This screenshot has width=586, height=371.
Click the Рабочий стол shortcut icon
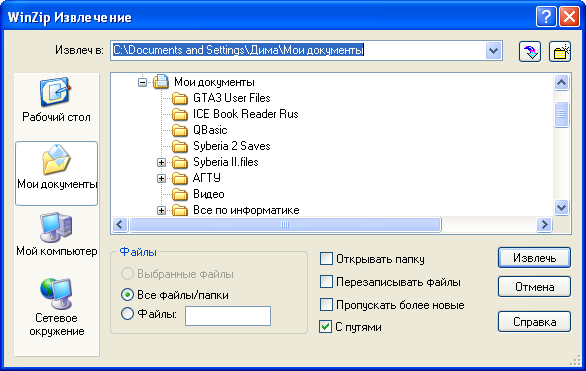point(56,92)
